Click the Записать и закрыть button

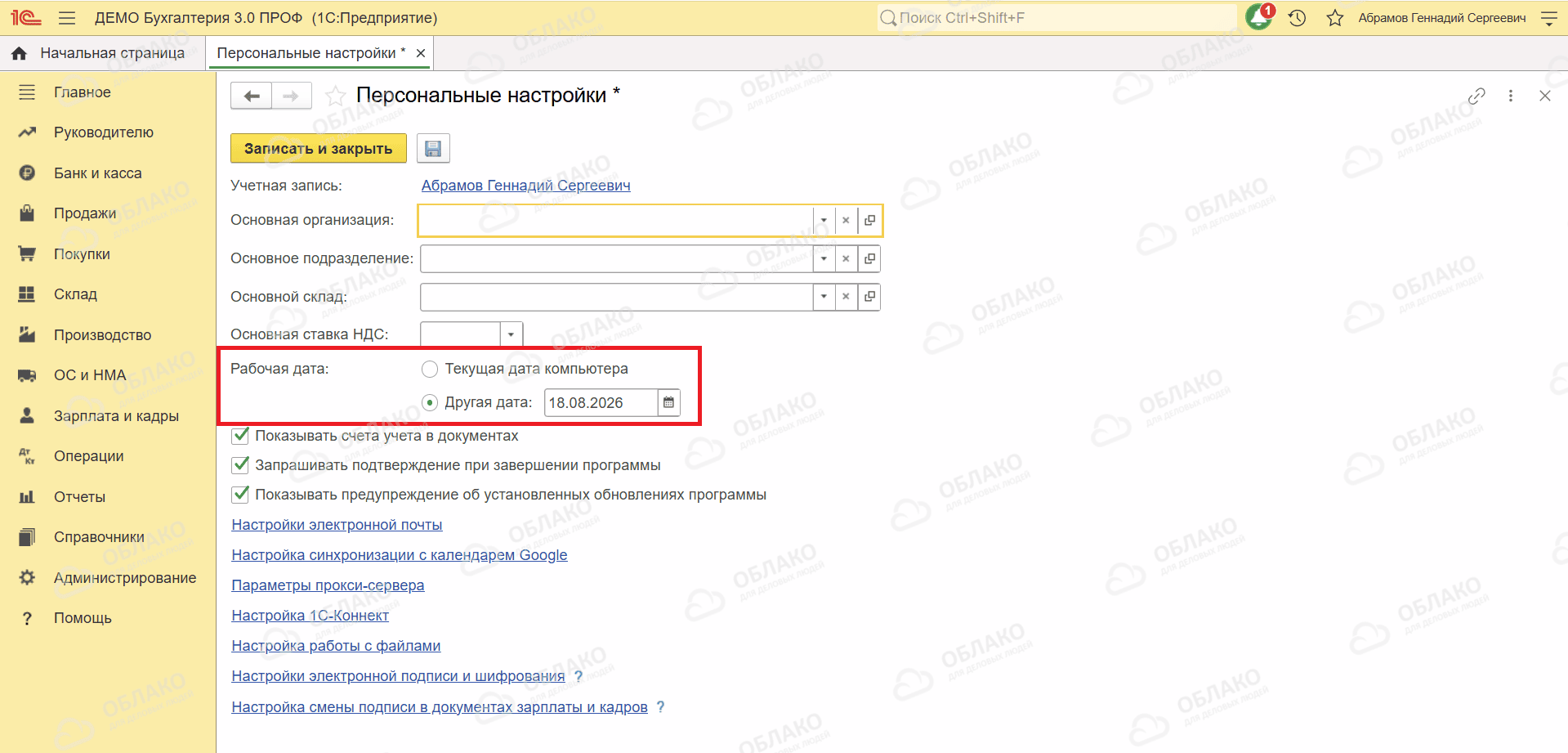(x=319, y=149)
